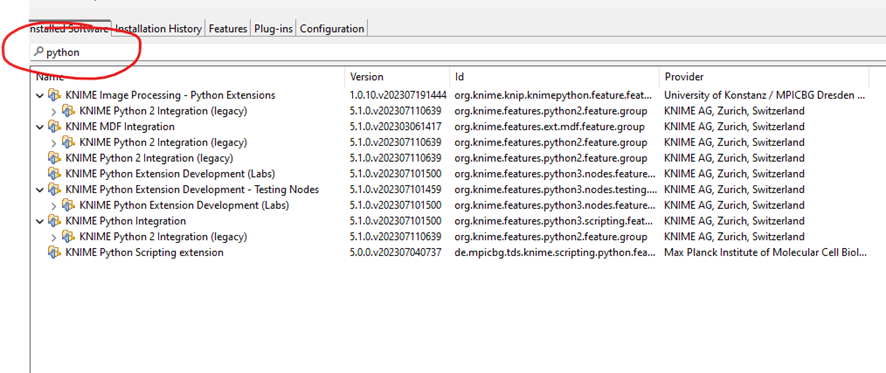Open the Installation History tab

tap(159, 28)
